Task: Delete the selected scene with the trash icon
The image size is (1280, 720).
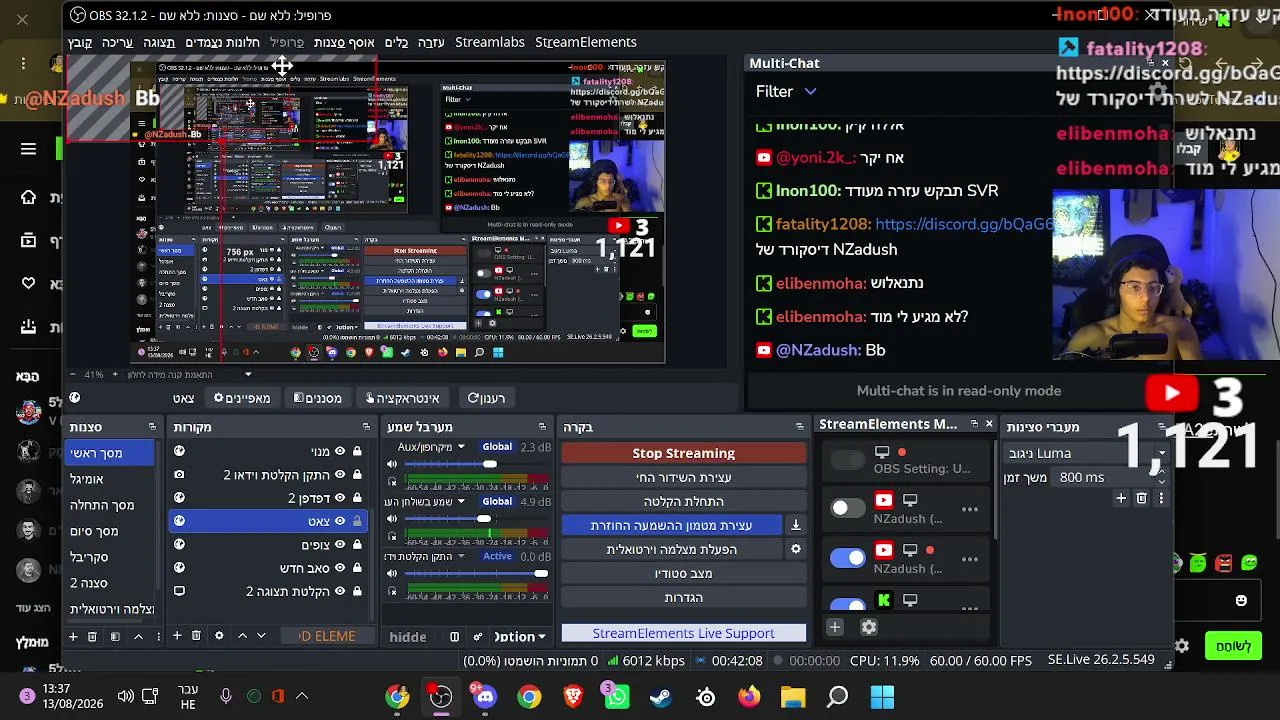Action: [92, 636]
